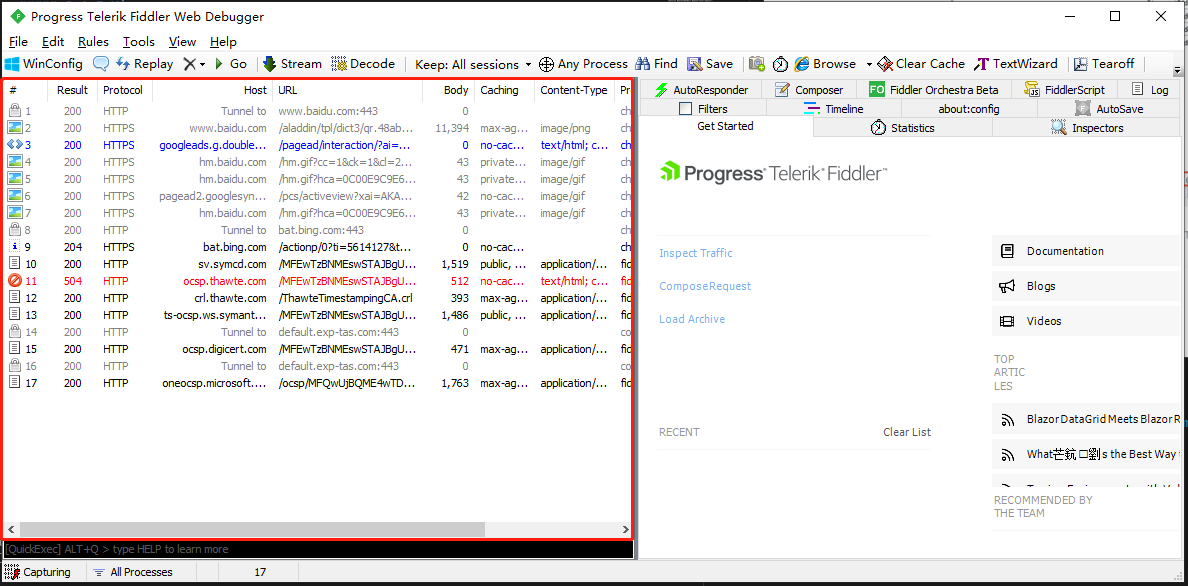
Task: Open the AutoSave tab
Action: (x=1108, y=109)
